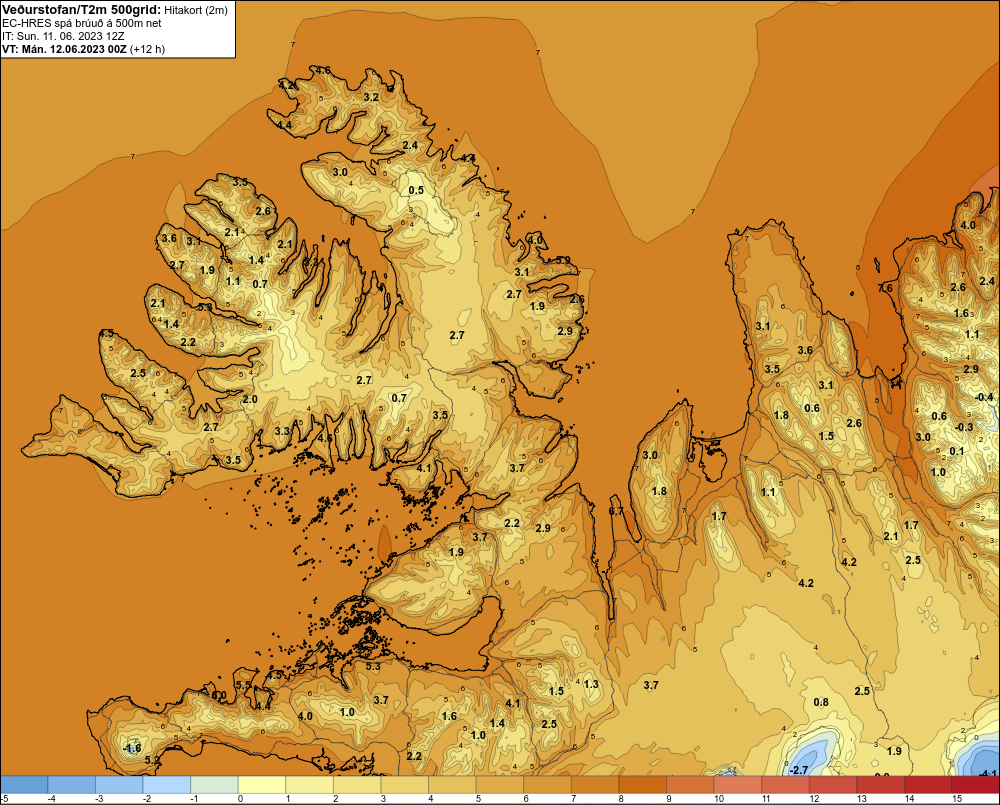Click the '5.2' temperature value
This screenshot has height=805, width=1000.
152,760
